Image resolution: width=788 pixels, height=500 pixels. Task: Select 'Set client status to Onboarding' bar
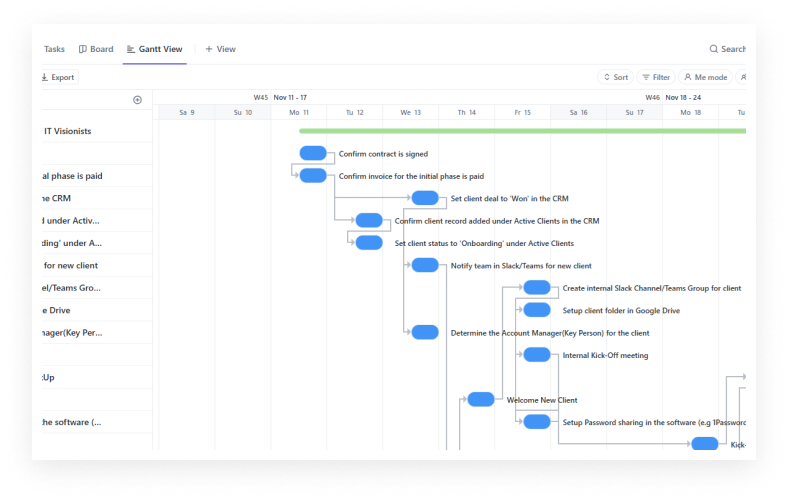[x=369, y=243]
